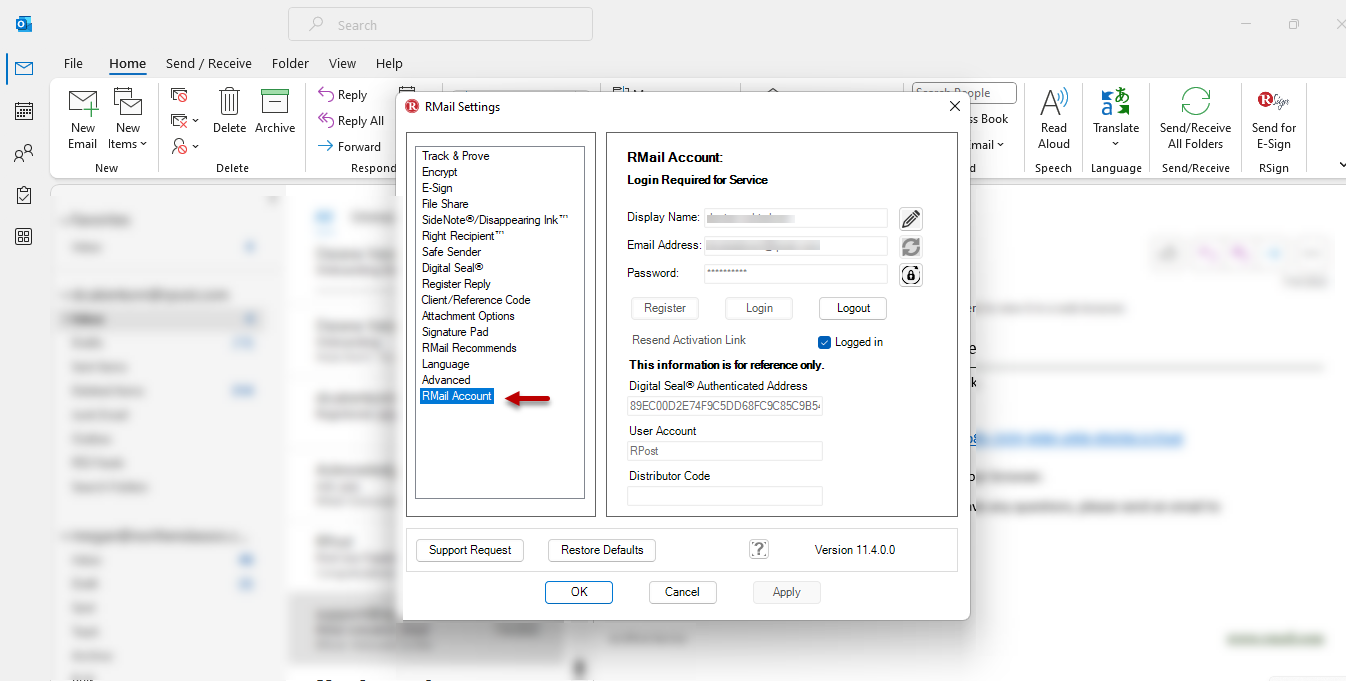The height and width of the screenshot is (681, 1346).
Task: Click the Delete trash can icon
Action: click(x=229, y=102)
